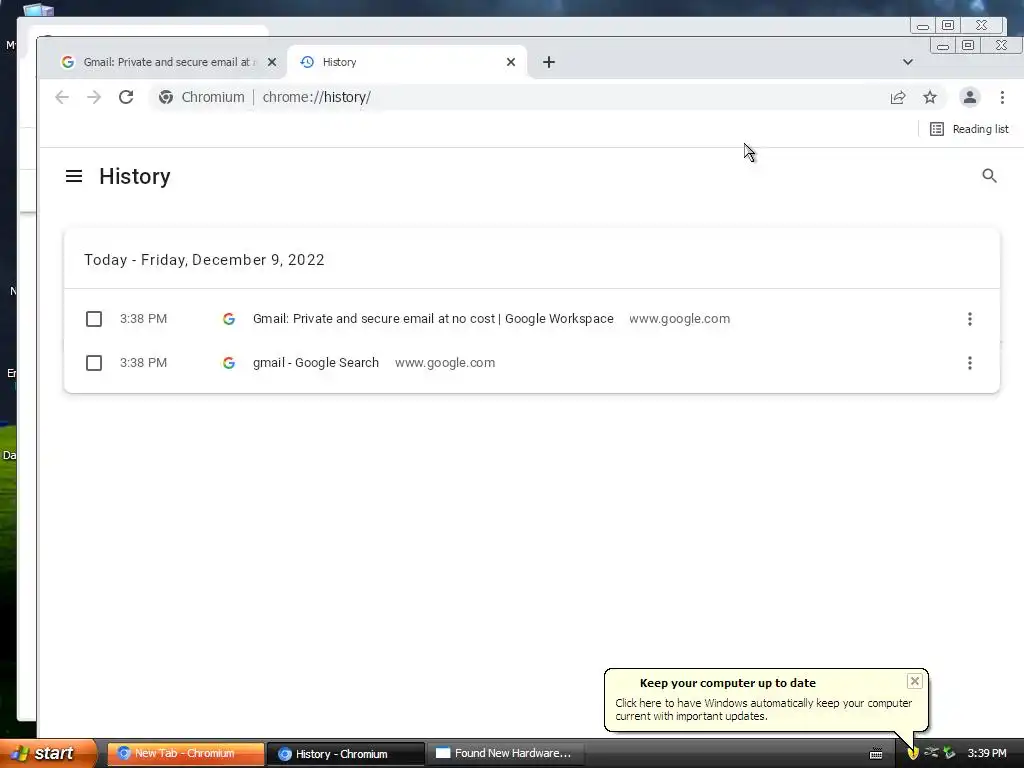Bookmark this tab with the star icon
The width and height of the screenshot is (1024, 768).
[x=930, y=97]
